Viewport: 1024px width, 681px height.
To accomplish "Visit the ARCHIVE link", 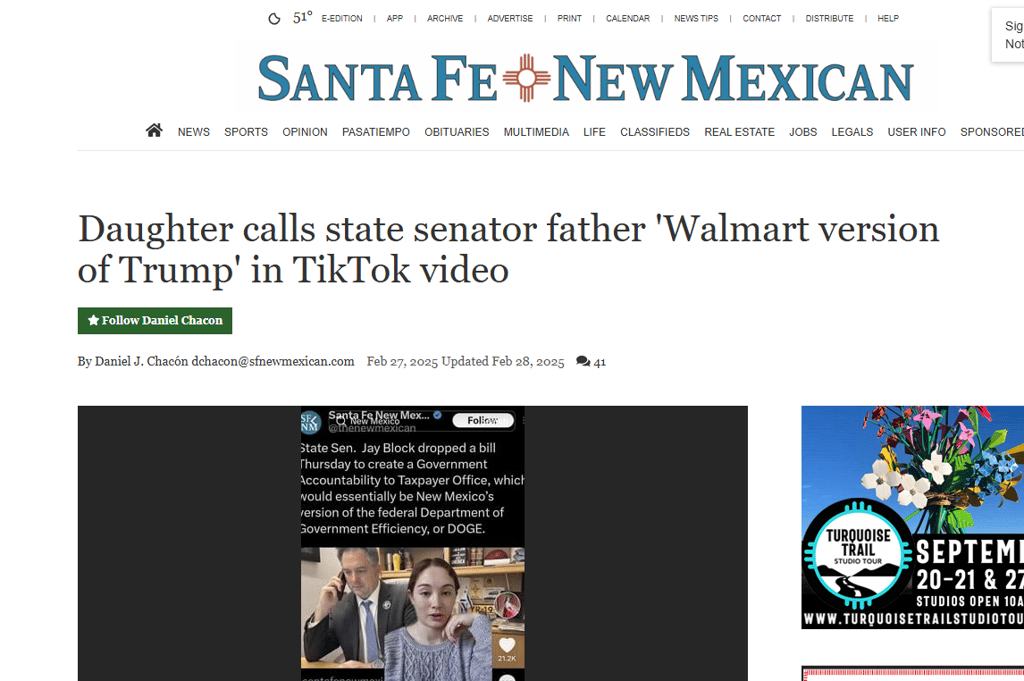I will click(x=445, y=18).
